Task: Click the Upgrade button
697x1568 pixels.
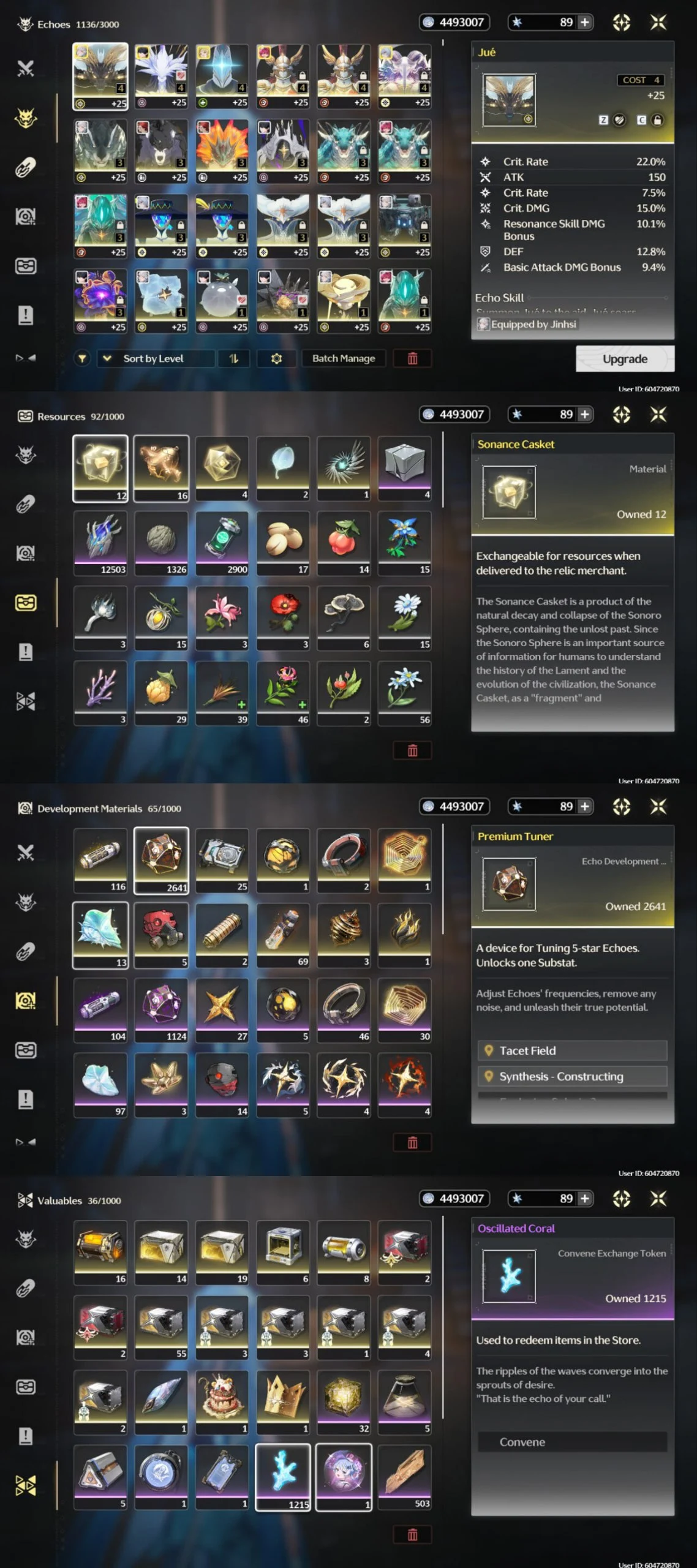Action: pyautogui.click(x=625, y=359)
